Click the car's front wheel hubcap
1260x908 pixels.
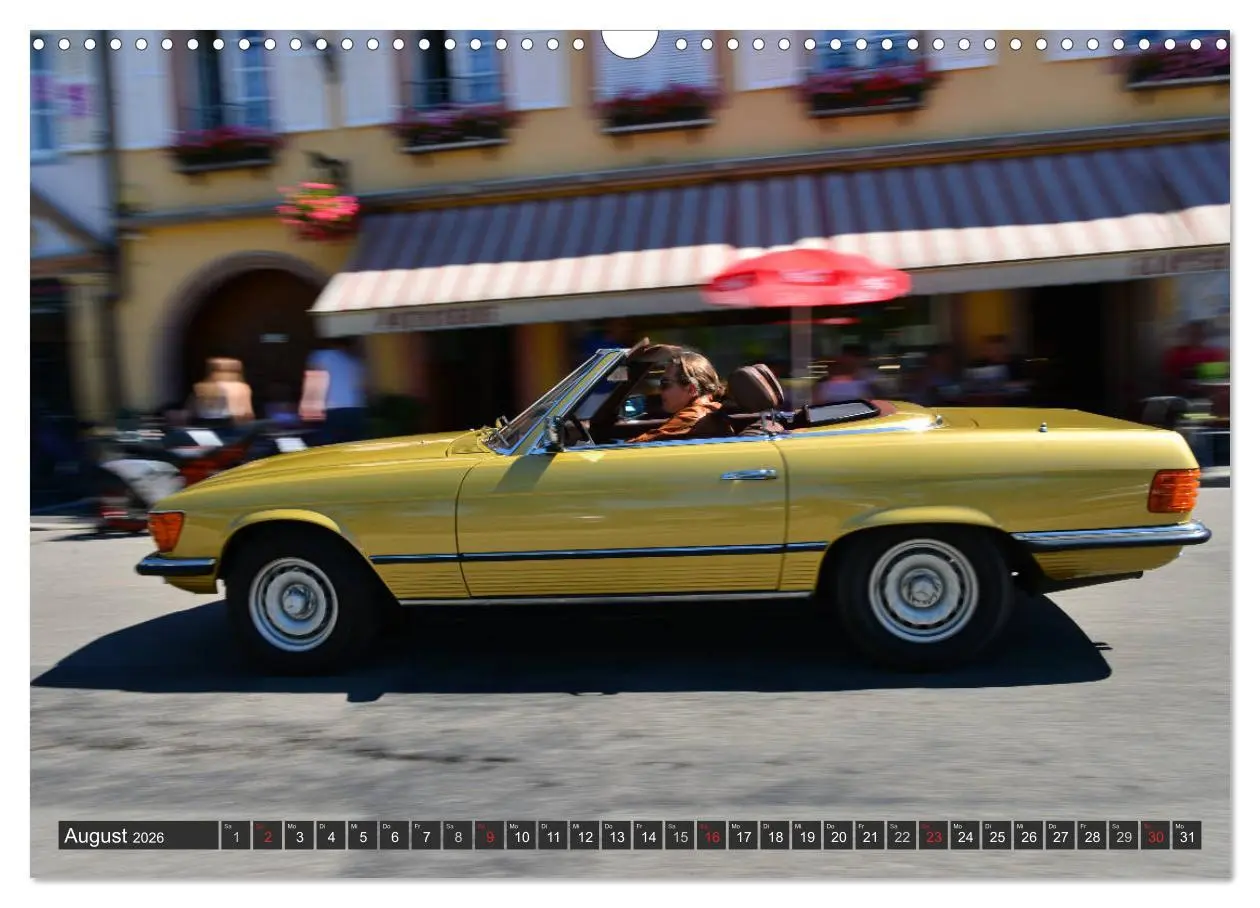click(x=293, y=604)
